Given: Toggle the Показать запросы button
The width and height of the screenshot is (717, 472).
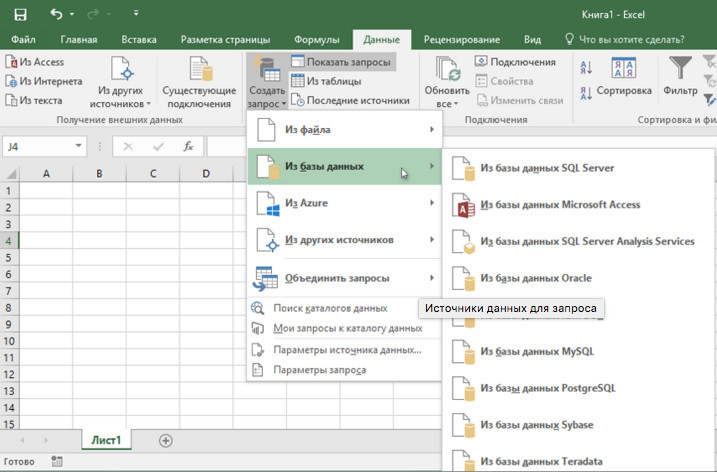Looking at the screenshot, I should point(342,62).
